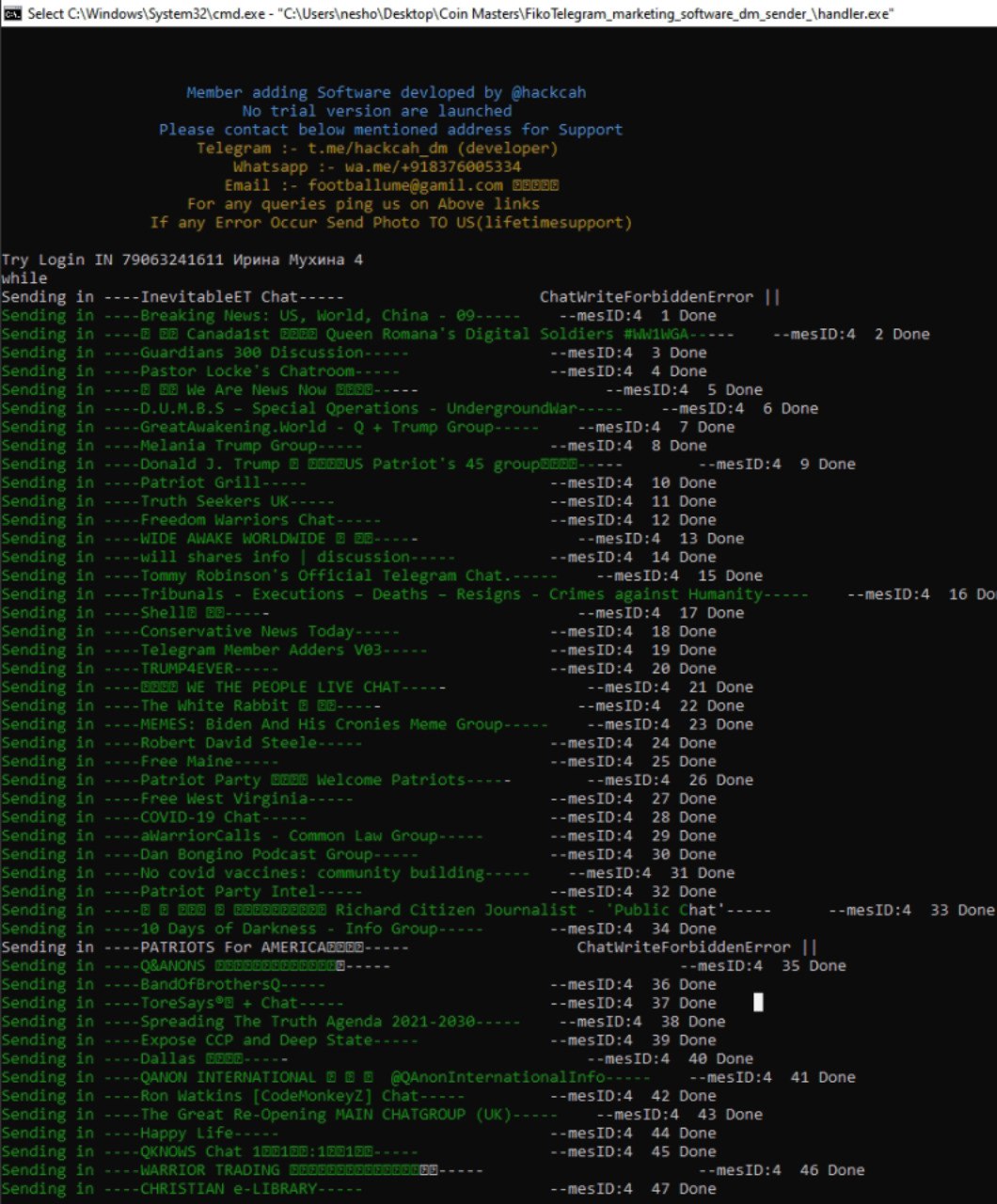Click 'aWarriorCalls - Common Law Group' line
The image size is (997, 1204).
[x=358, y=836]
